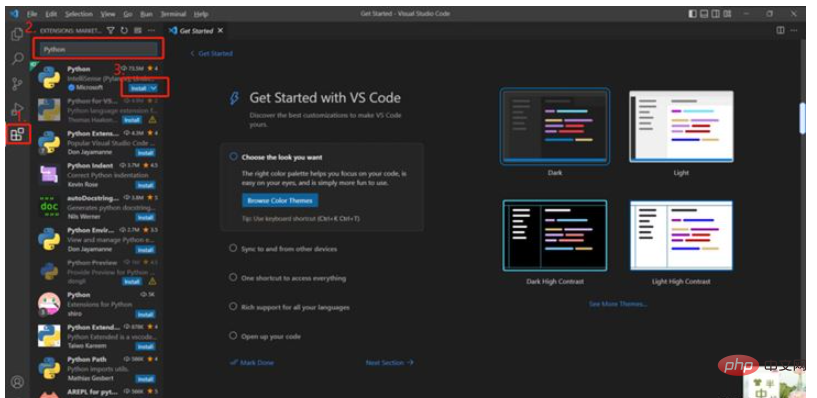The image size is (817, 398).
Task: Click the Microsoft Python extension icon
Action: [49, 78]
